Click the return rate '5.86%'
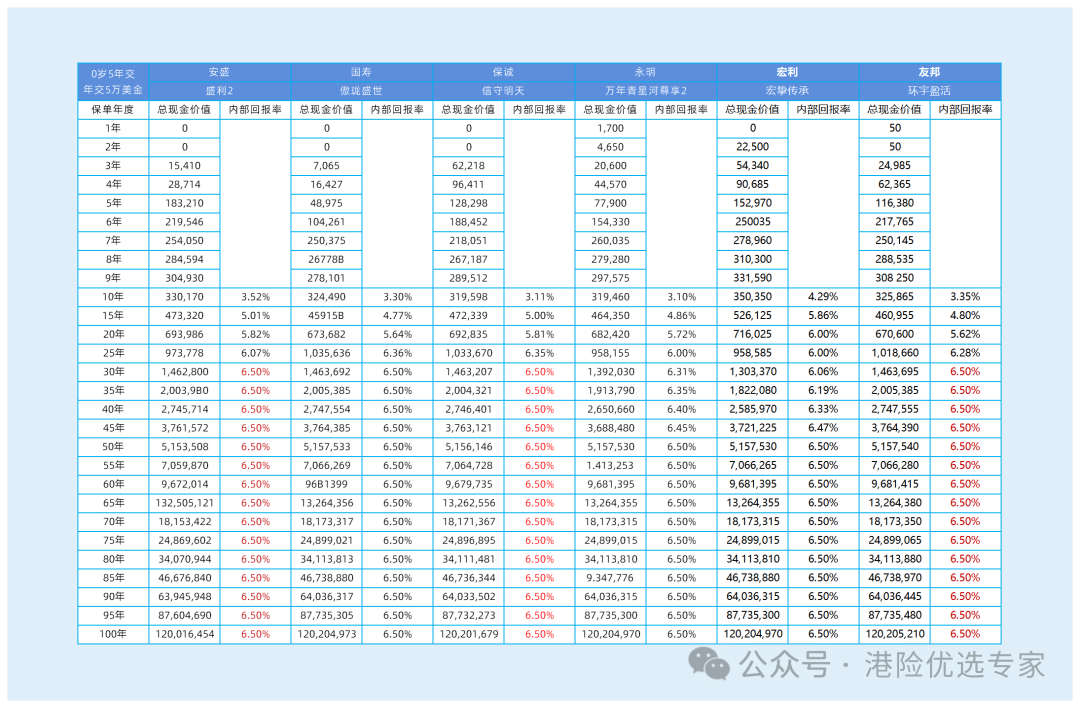Viewport: 1080px width, 708px height. [x=823, y=315]
